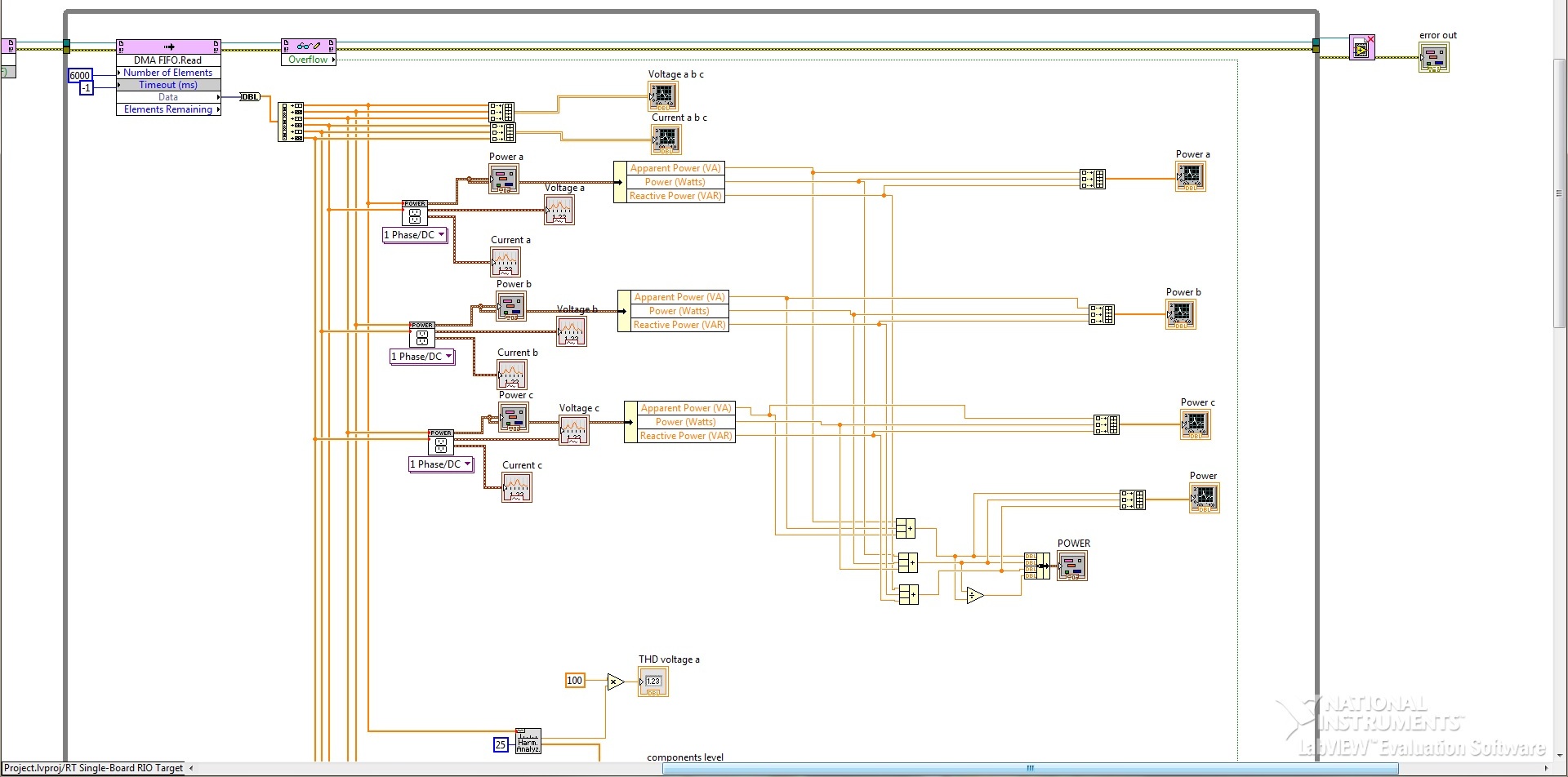Viewport: 1568px width, 777px height.
Task: Click the Current a indicator terminal
Action: click(x=506, y=262)
